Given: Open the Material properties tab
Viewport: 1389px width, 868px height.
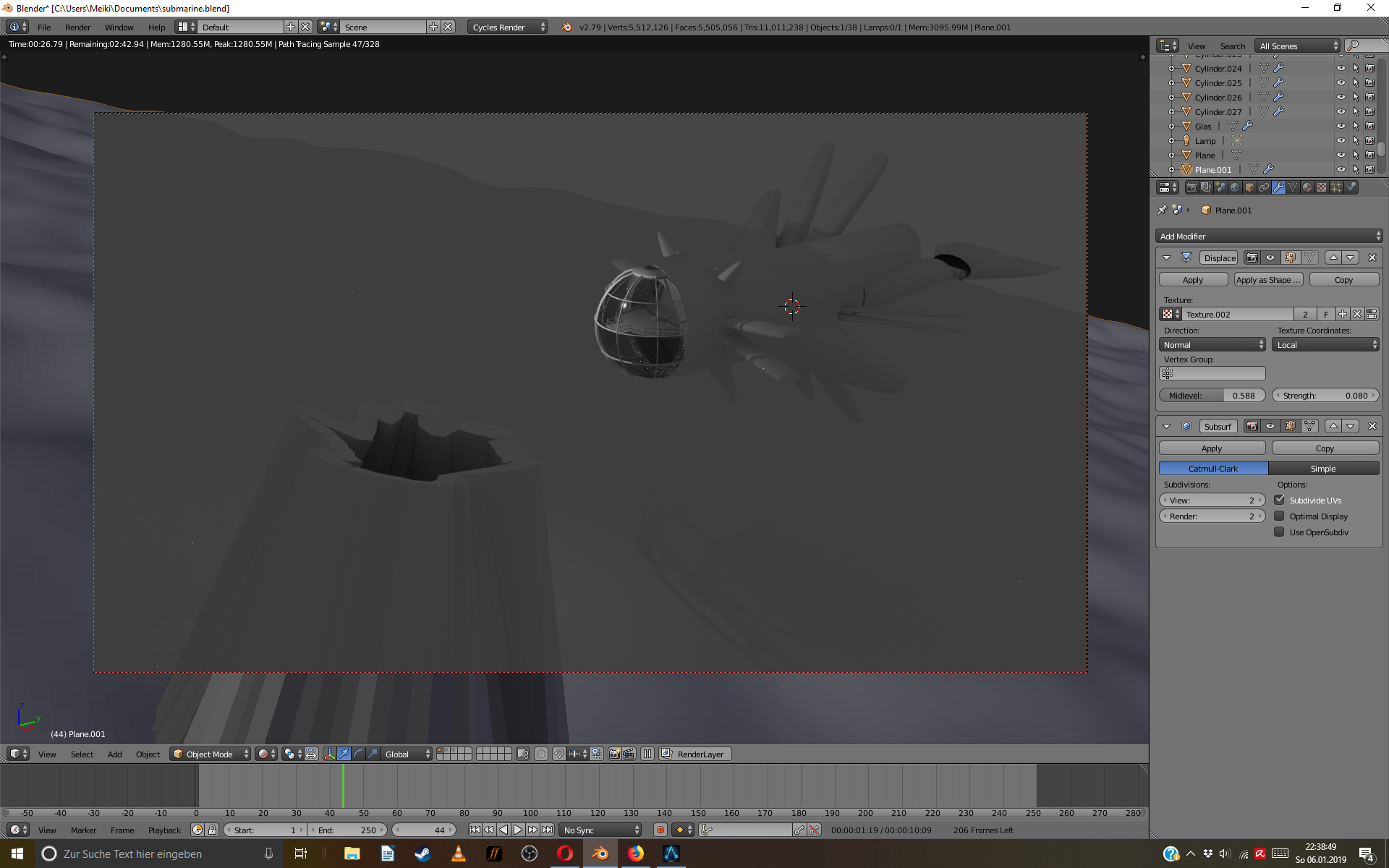Looking at the screenshot, I should pos(1307,187).
